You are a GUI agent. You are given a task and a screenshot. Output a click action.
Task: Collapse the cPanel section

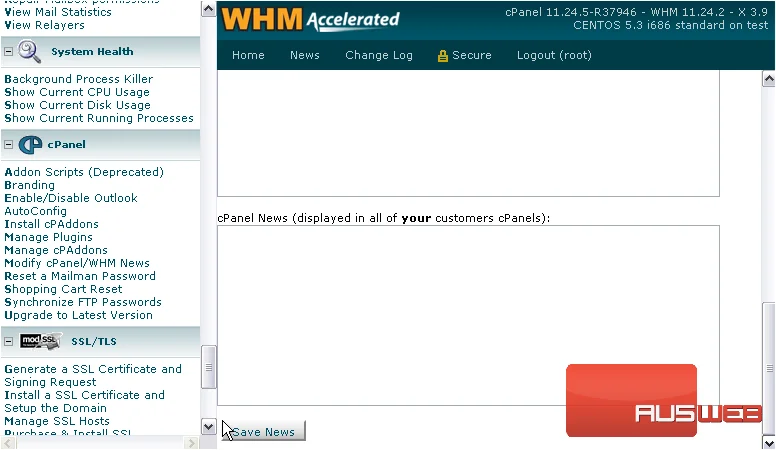(x=8, y=145)
